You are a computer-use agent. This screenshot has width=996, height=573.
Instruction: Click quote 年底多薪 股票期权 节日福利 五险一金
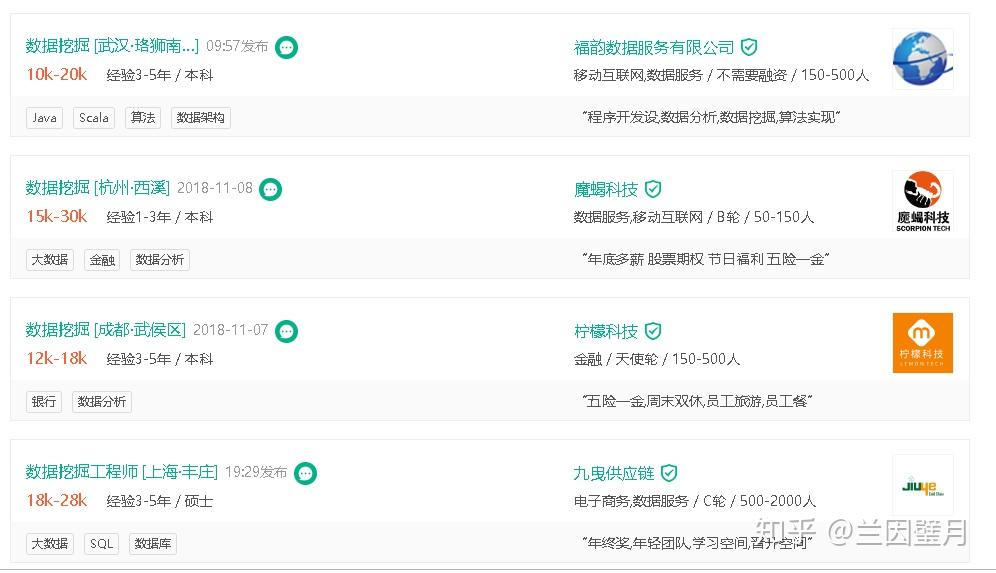point(706,259)
